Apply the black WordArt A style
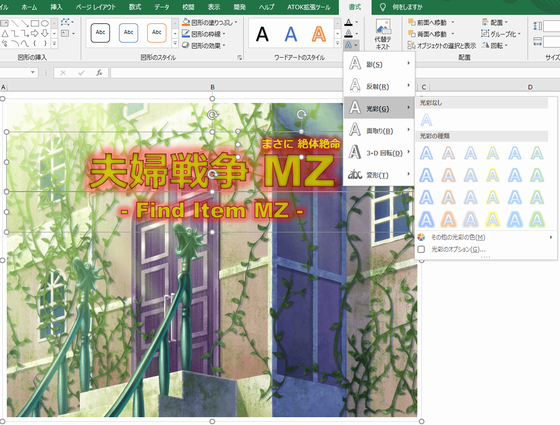This screenshot has width=560, height=425. click(x=262, y=34)
